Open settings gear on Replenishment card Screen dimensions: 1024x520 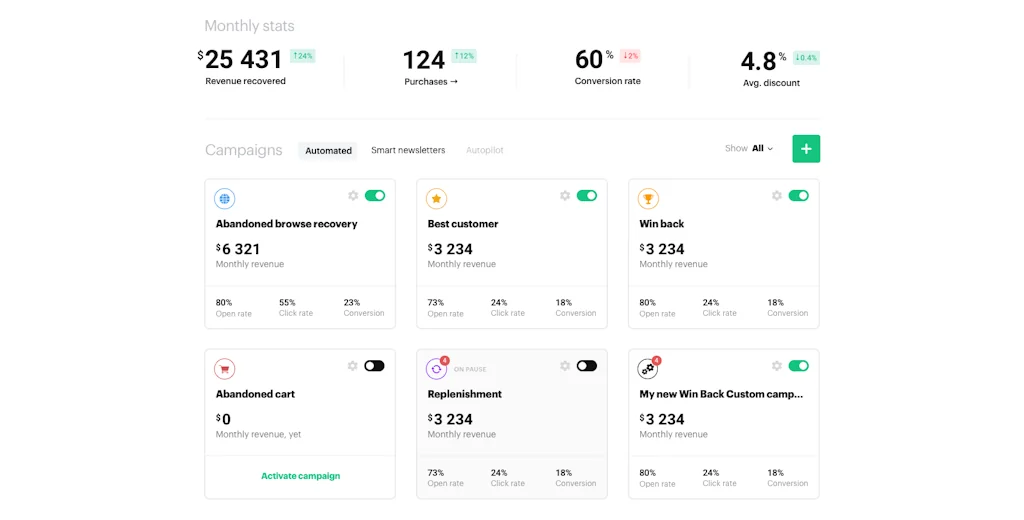pos(565,366)
